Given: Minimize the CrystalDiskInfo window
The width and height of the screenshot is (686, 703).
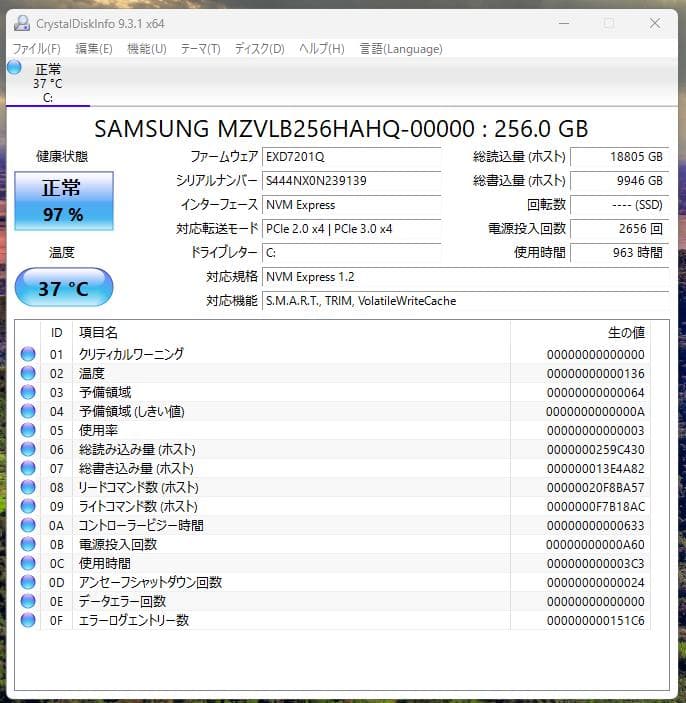Looking at the screenshot, I should [x=564, y=23].
